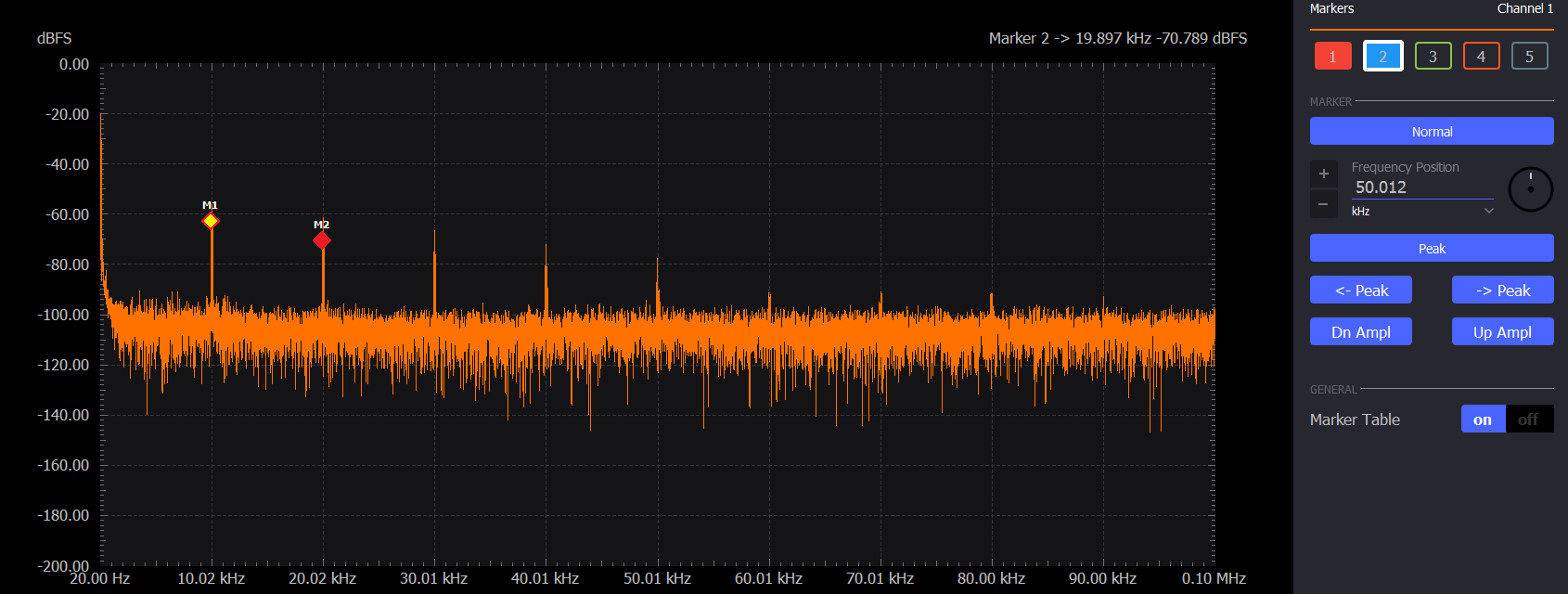
Task: Click the -60.00 y-axis label
Action: point(67,214)
